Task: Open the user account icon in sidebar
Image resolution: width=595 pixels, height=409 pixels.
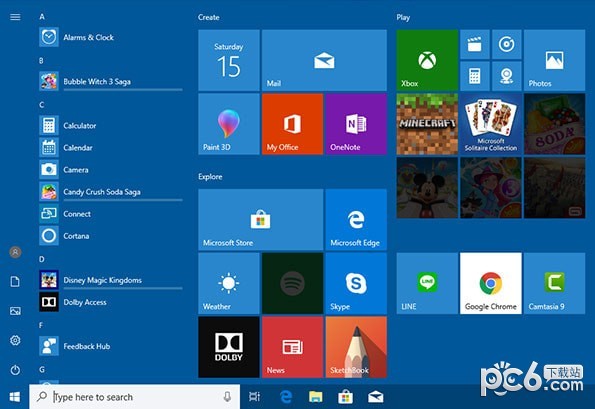Action: [15, 252]
